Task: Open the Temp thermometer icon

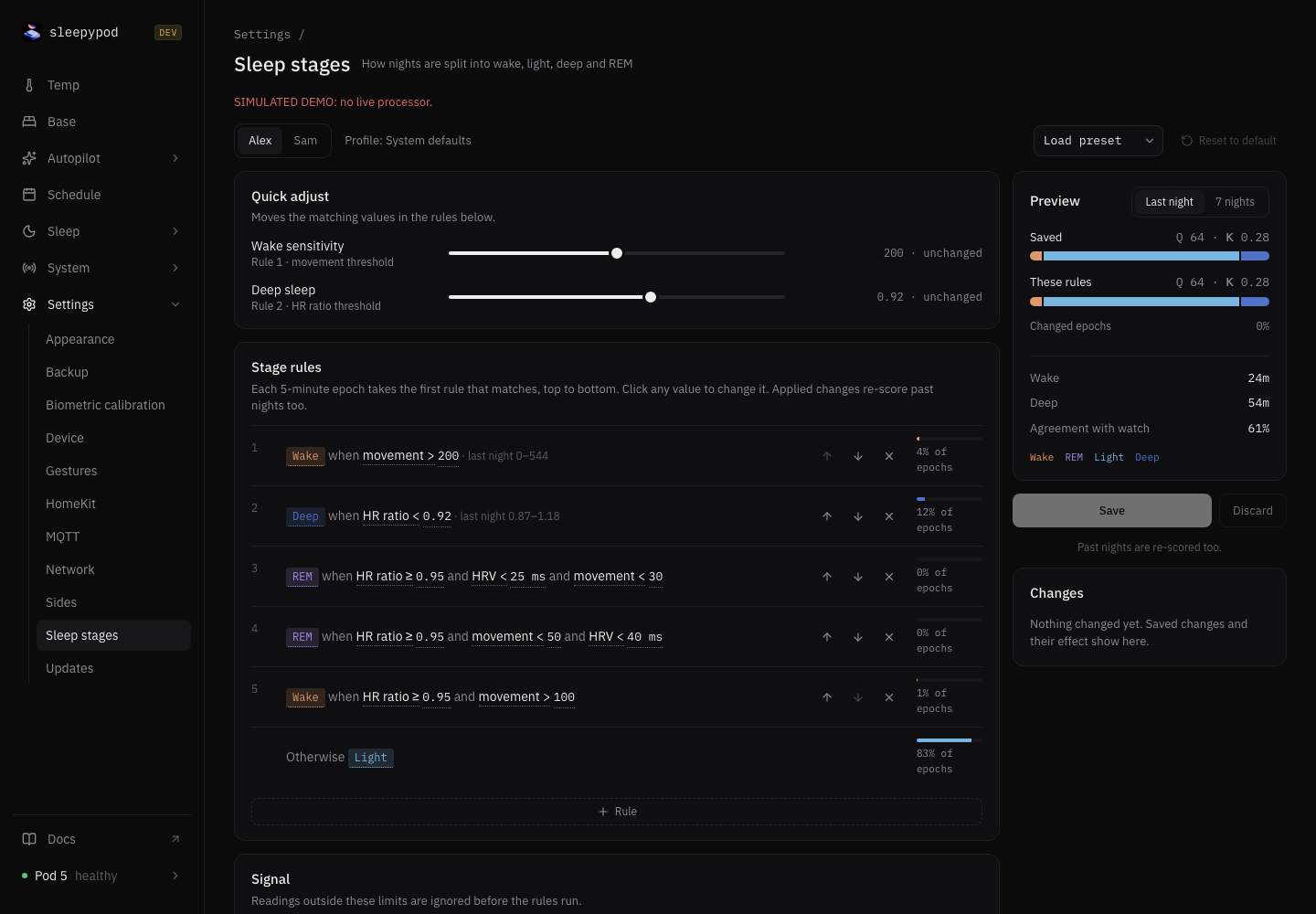Action: coord(29,85)
